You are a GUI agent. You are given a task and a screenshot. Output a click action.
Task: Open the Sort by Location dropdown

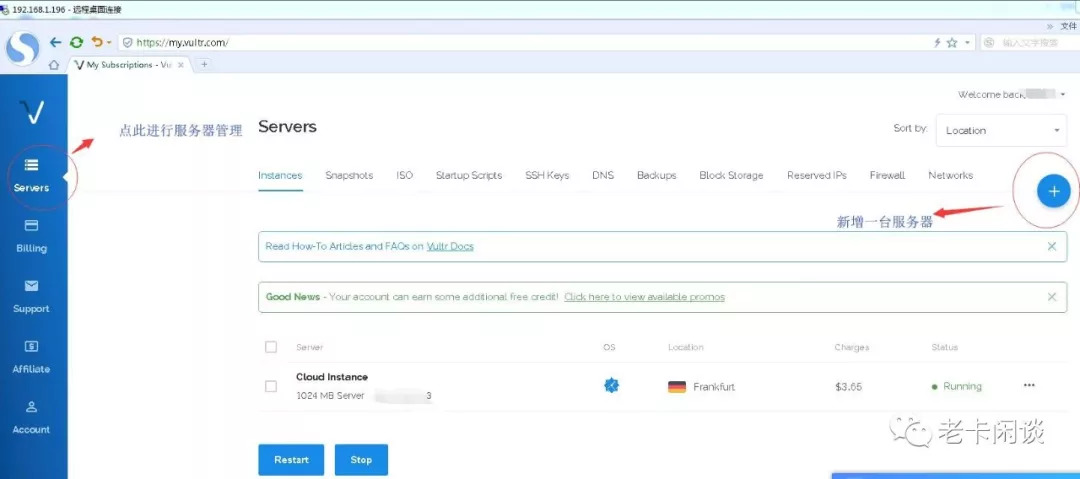click(1001, 130)
